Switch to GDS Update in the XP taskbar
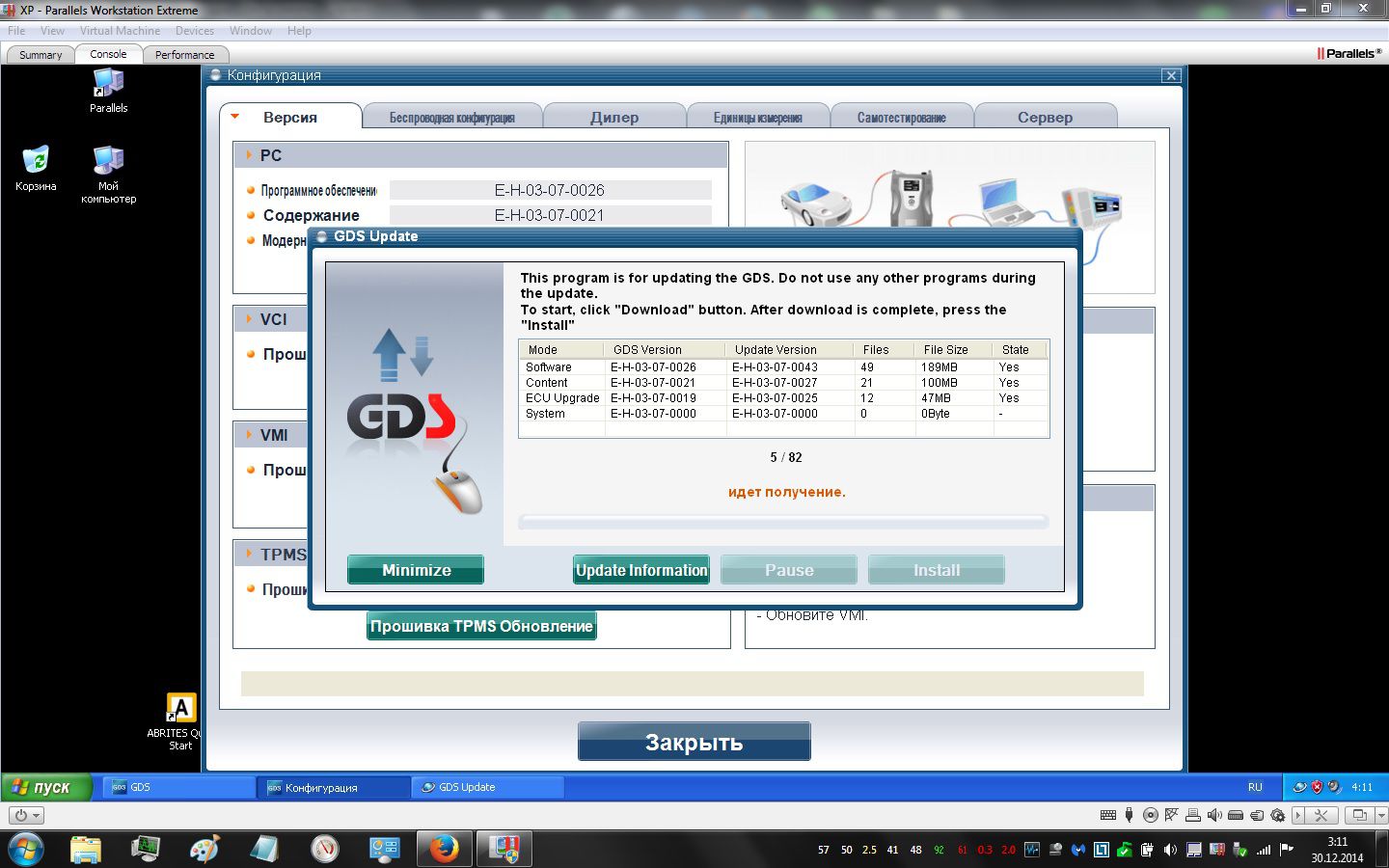 coord(488,787)
